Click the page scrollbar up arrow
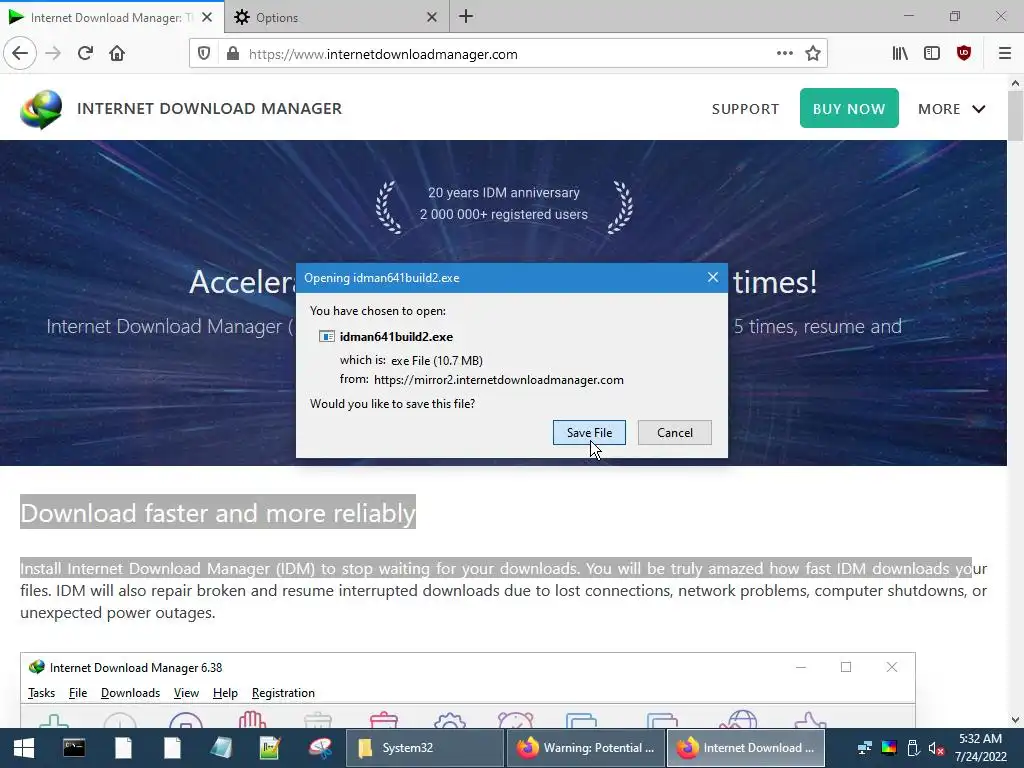 (x=1015, y=83)
